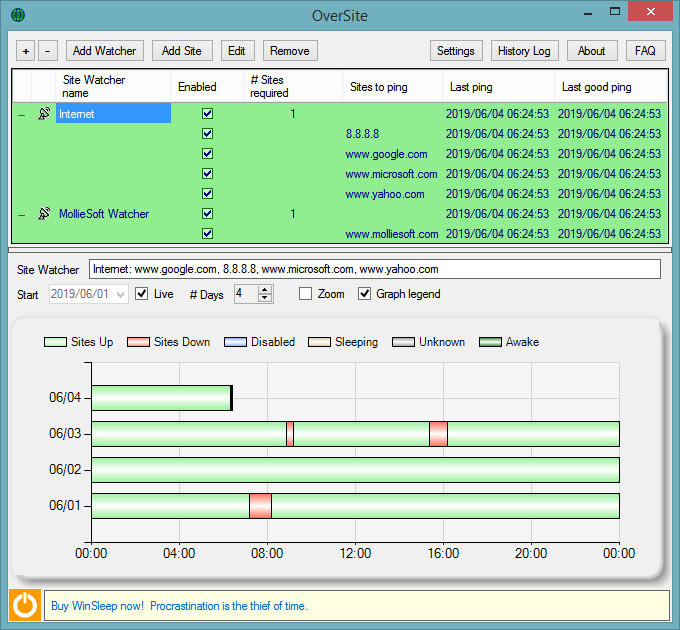Click the MollieSoft Watcher satellite dish icon
The width and height of the screenshot is (680, 630).
click(44, 213)
